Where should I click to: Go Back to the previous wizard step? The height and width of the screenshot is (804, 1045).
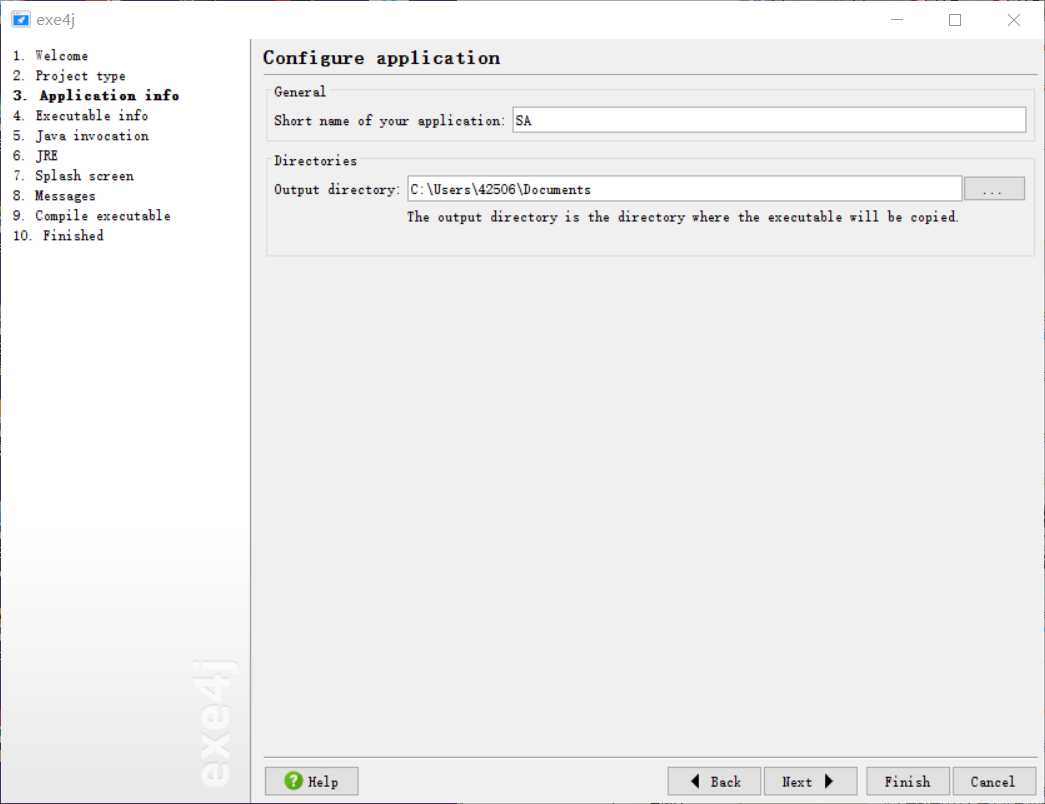point(714,781)
